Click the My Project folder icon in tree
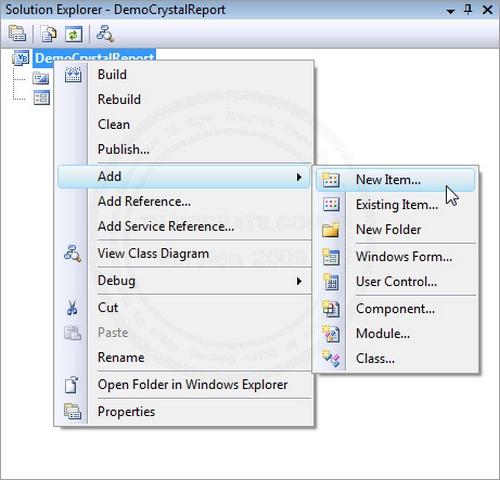 pos(41,78)
